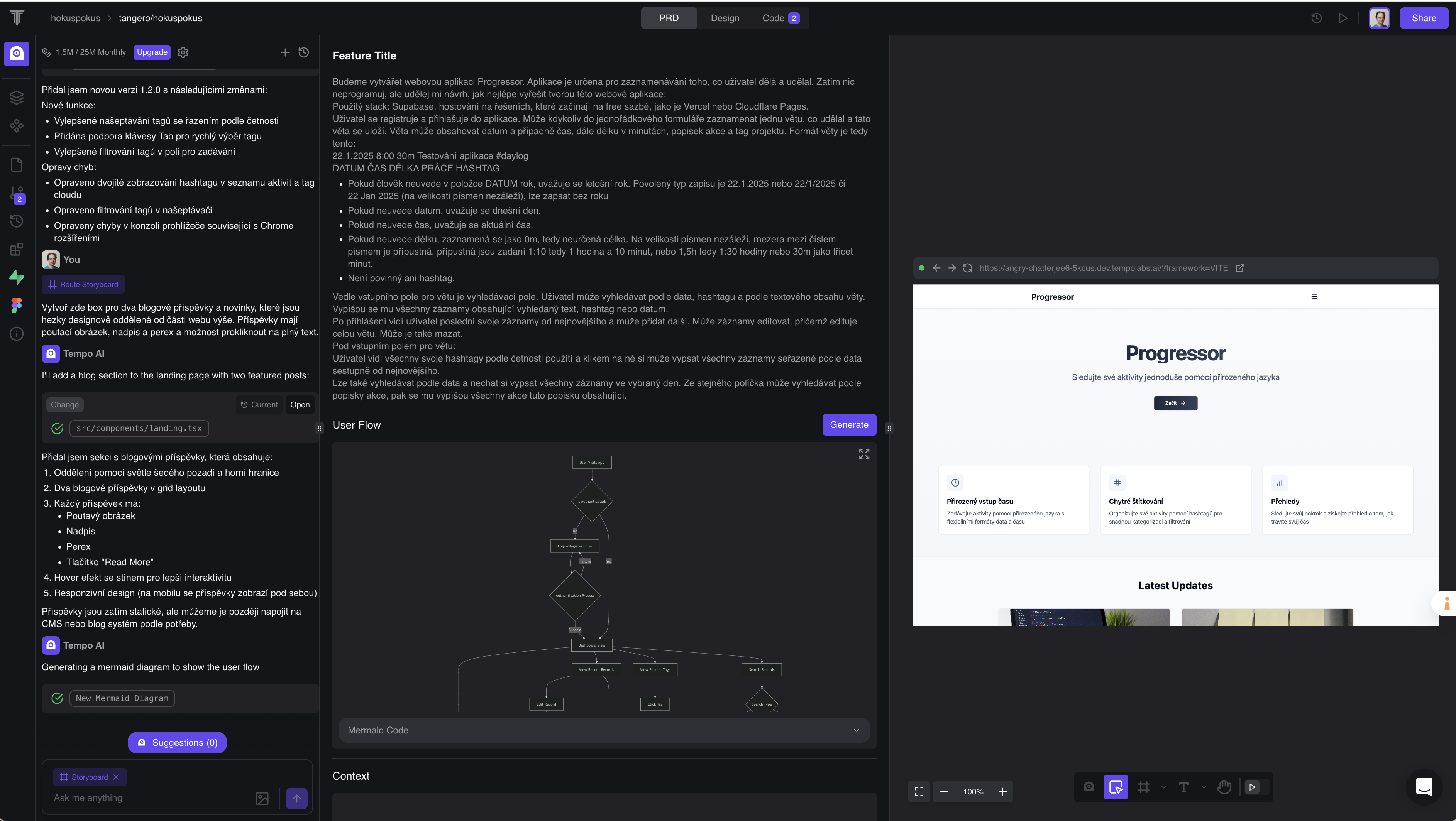Zoom in the canvas with plus button
Viewport: 1456px width, 821px height.
(x=1002, y=791)
